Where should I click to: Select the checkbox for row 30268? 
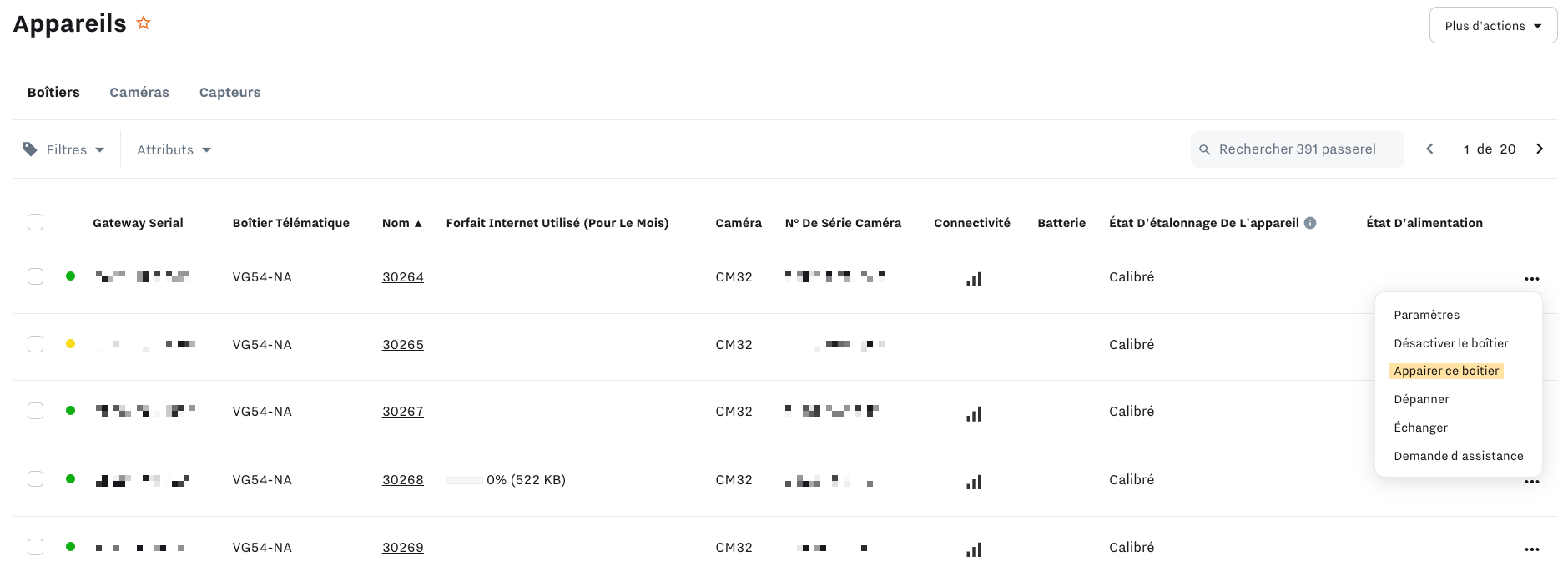35,478
